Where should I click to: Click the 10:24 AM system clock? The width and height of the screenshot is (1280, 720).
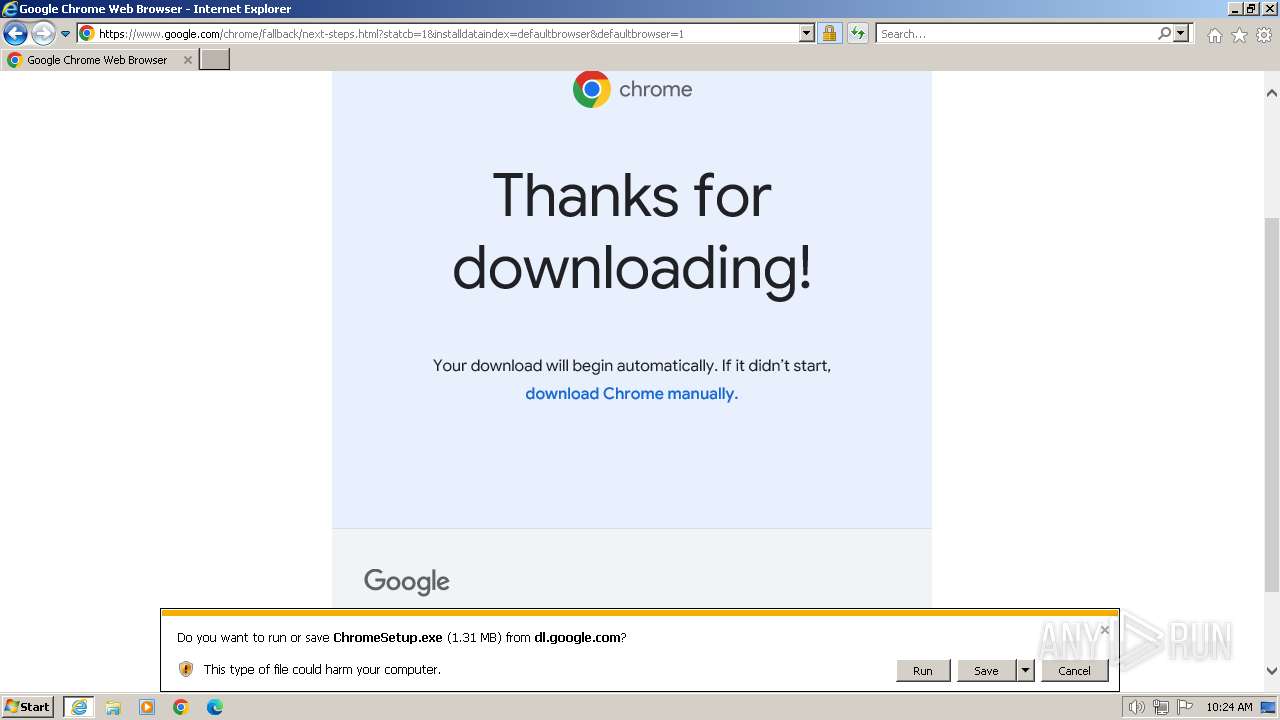pos(1229,707)
